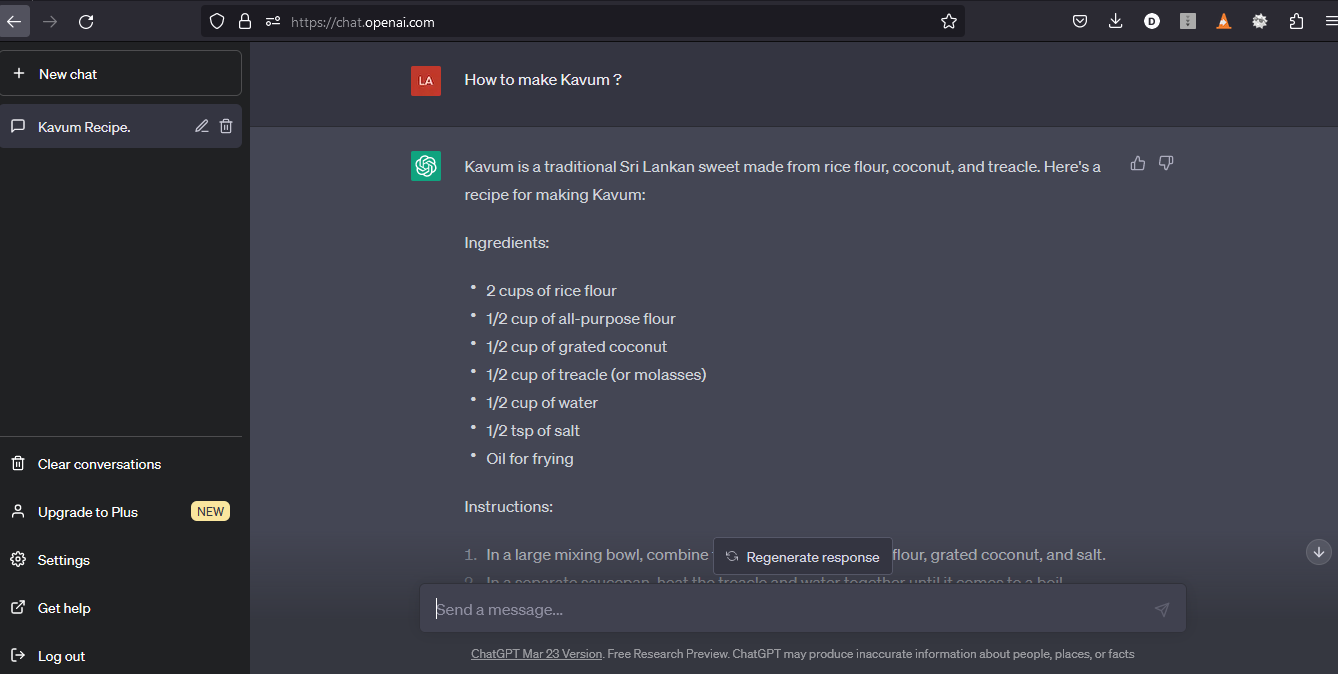Viewport: 1338px width, 674px height.
Task: Save page to Pocket
Action: point(1080,21)
